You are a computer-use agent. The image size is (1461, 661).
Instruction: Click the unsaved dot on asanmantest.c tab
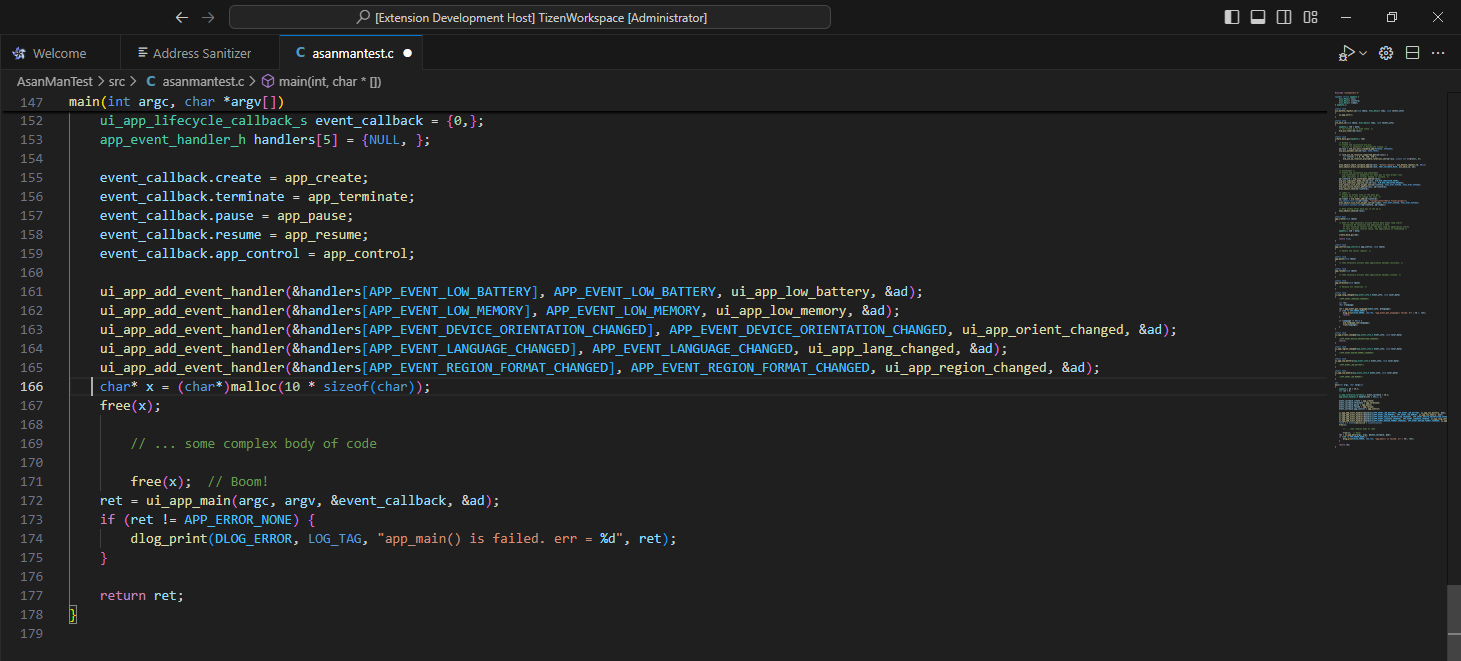[407, 53]
